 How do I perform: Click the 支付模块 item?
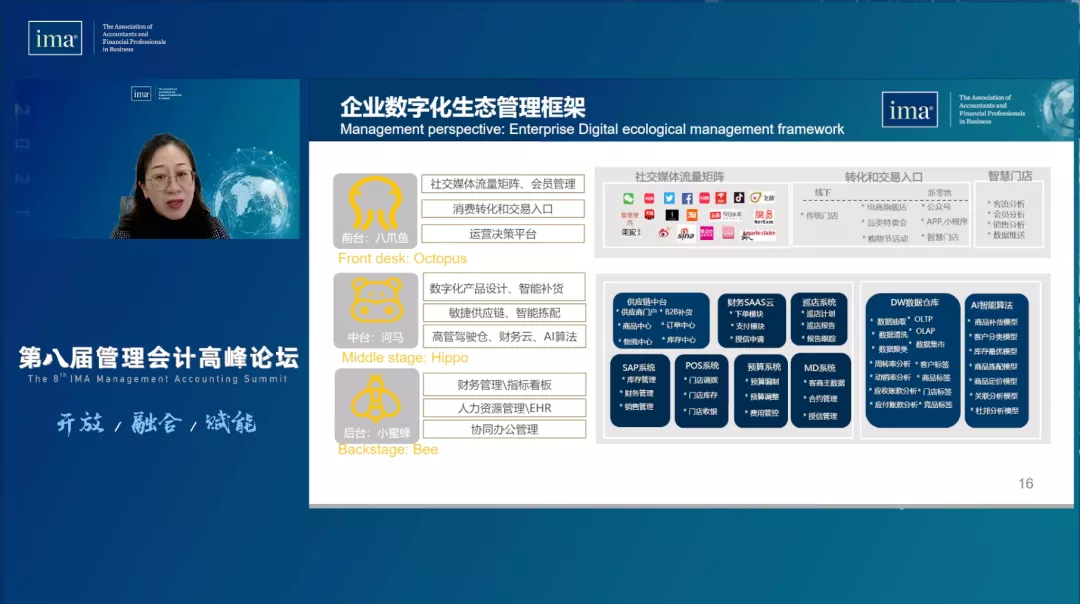click(x=749, y=326)
